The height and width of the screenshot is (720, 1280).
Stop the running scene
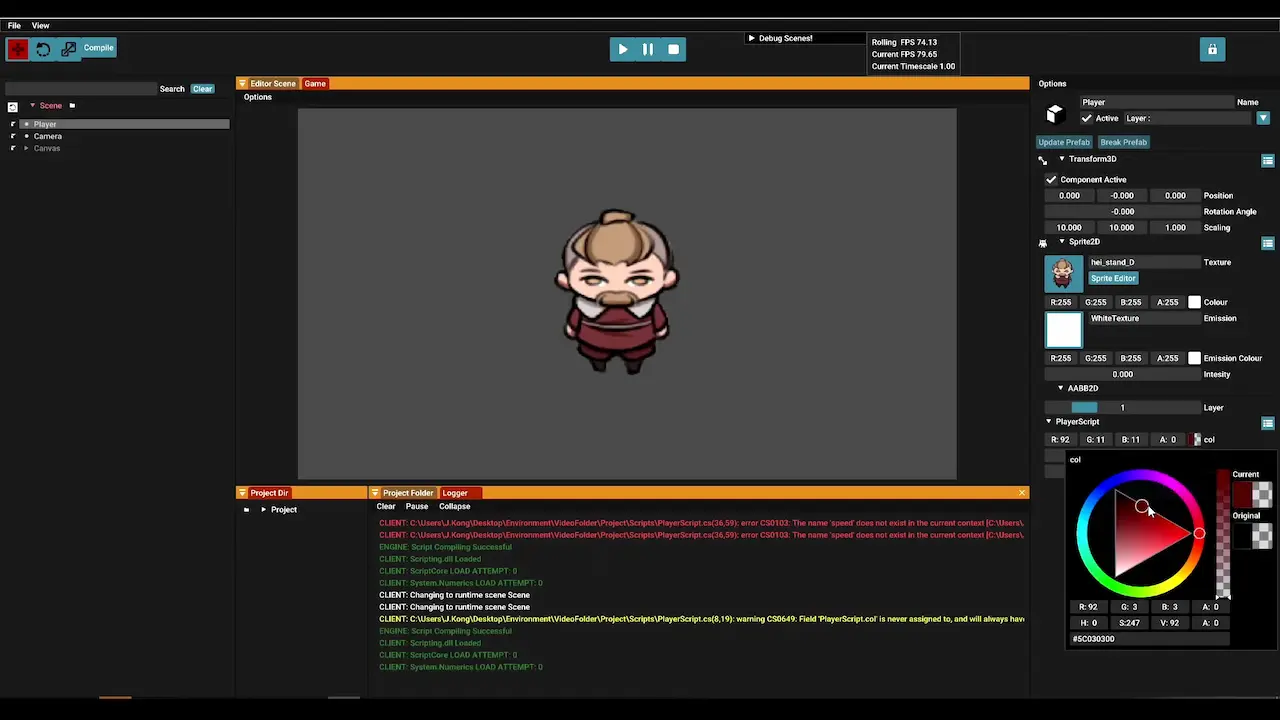(673, 49)
